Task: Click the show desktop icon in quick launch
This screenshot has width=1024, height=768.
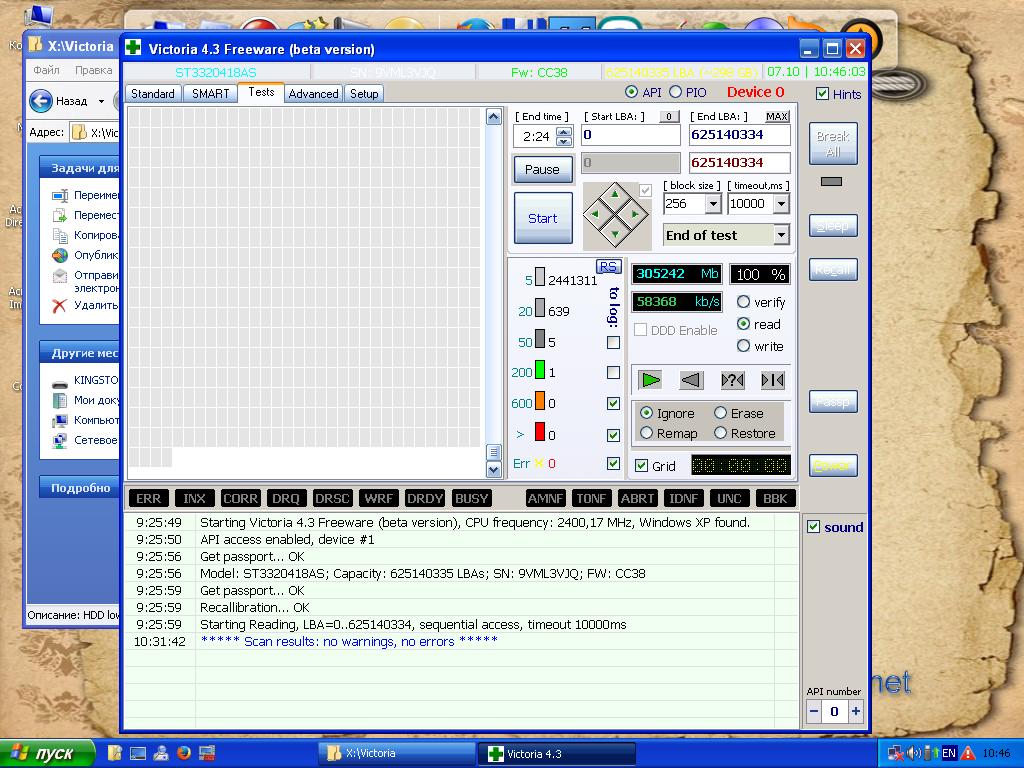Action: click(138, 753)
